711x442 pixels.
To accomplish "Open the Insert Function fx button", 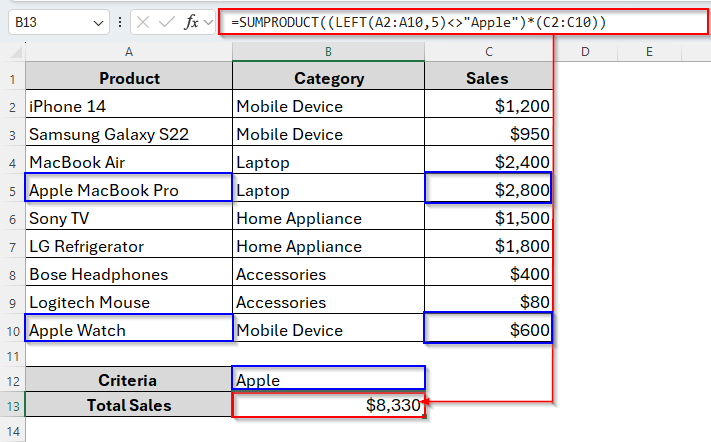I will point(190,21).
